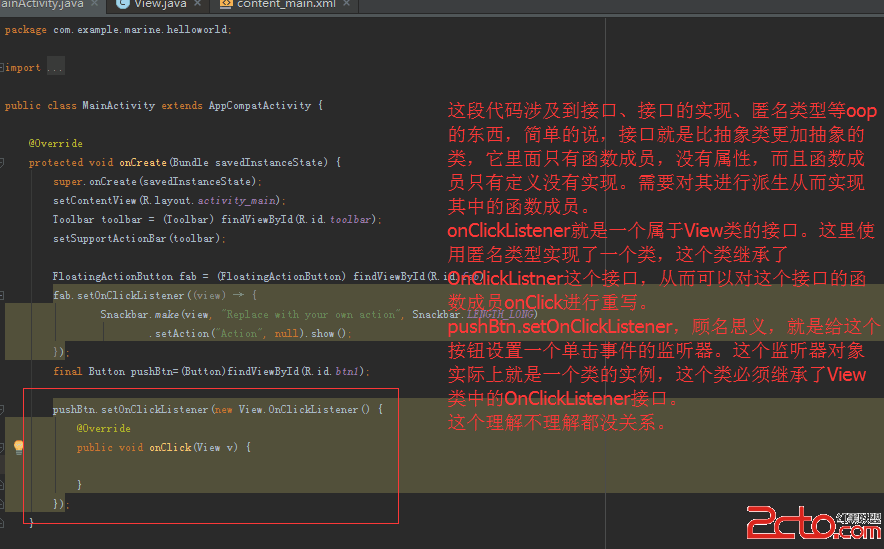Click the yellow lightbulb quick-fix icon
Screen dimensions: 884x549
[x=17, y=447]
